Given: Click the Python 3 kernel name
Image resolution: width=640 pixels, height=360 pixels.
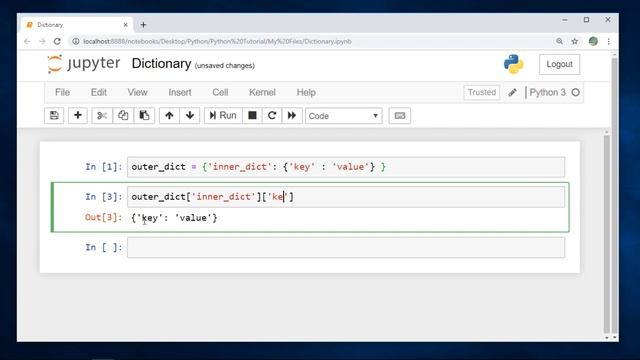Looking at the screenshot, I should pyautogui.click(x=547, y=92).
